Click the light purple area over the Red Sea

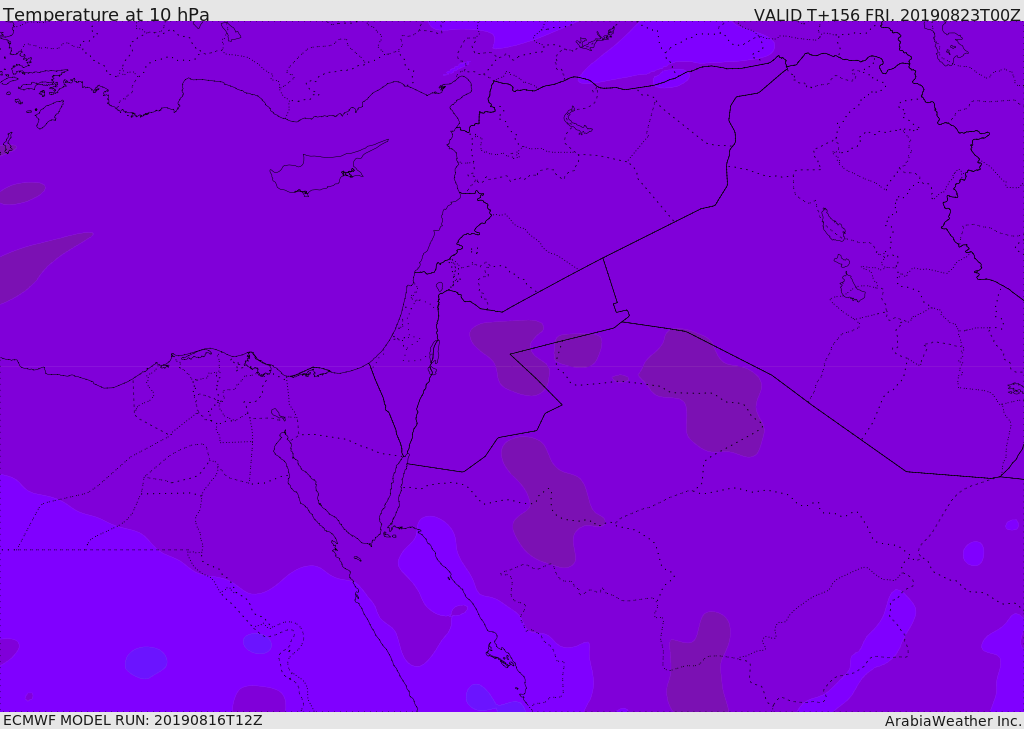[424, 575]
